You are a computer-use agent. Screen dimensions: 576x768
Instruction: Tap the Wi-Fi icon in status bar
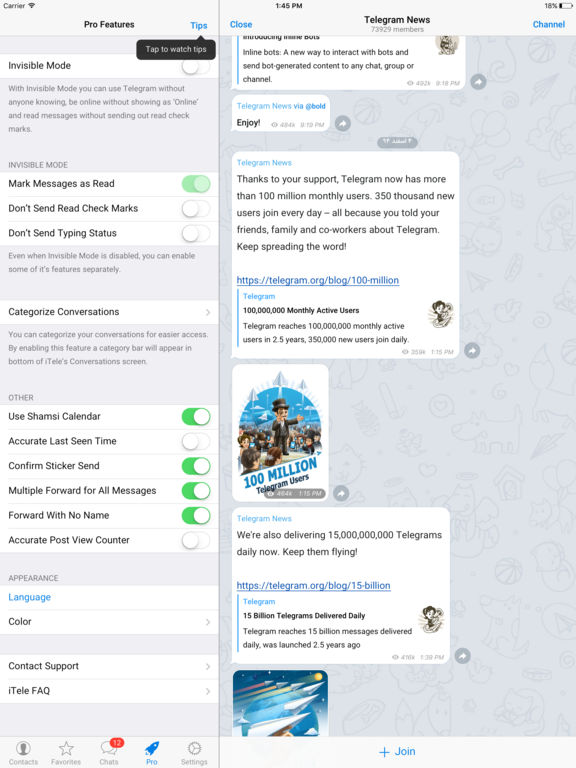[x=32, y=5]
